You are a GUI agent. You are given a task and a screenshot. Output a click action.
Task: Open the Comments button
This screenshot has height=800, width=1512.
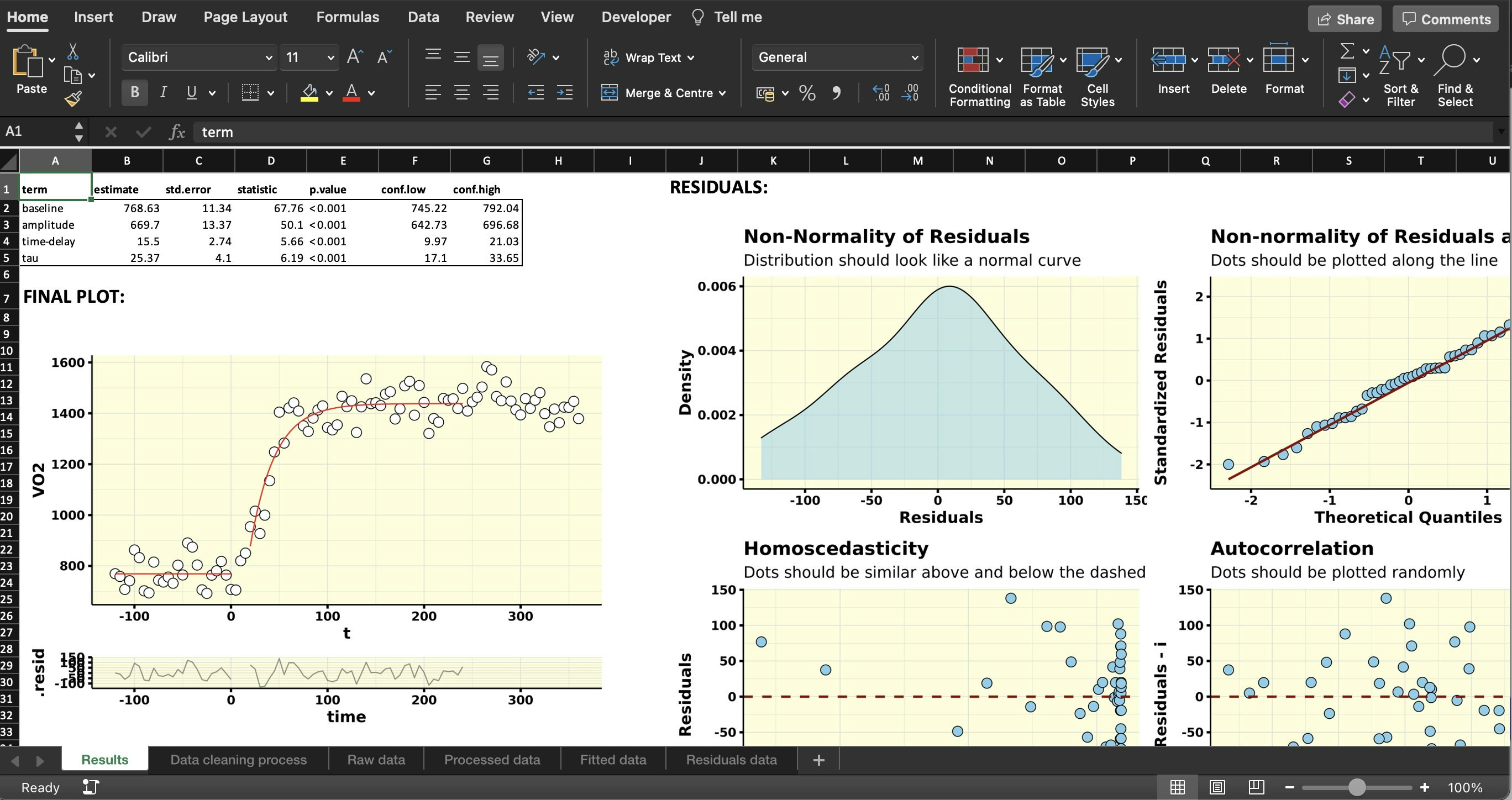click(x=1446, y=19)
